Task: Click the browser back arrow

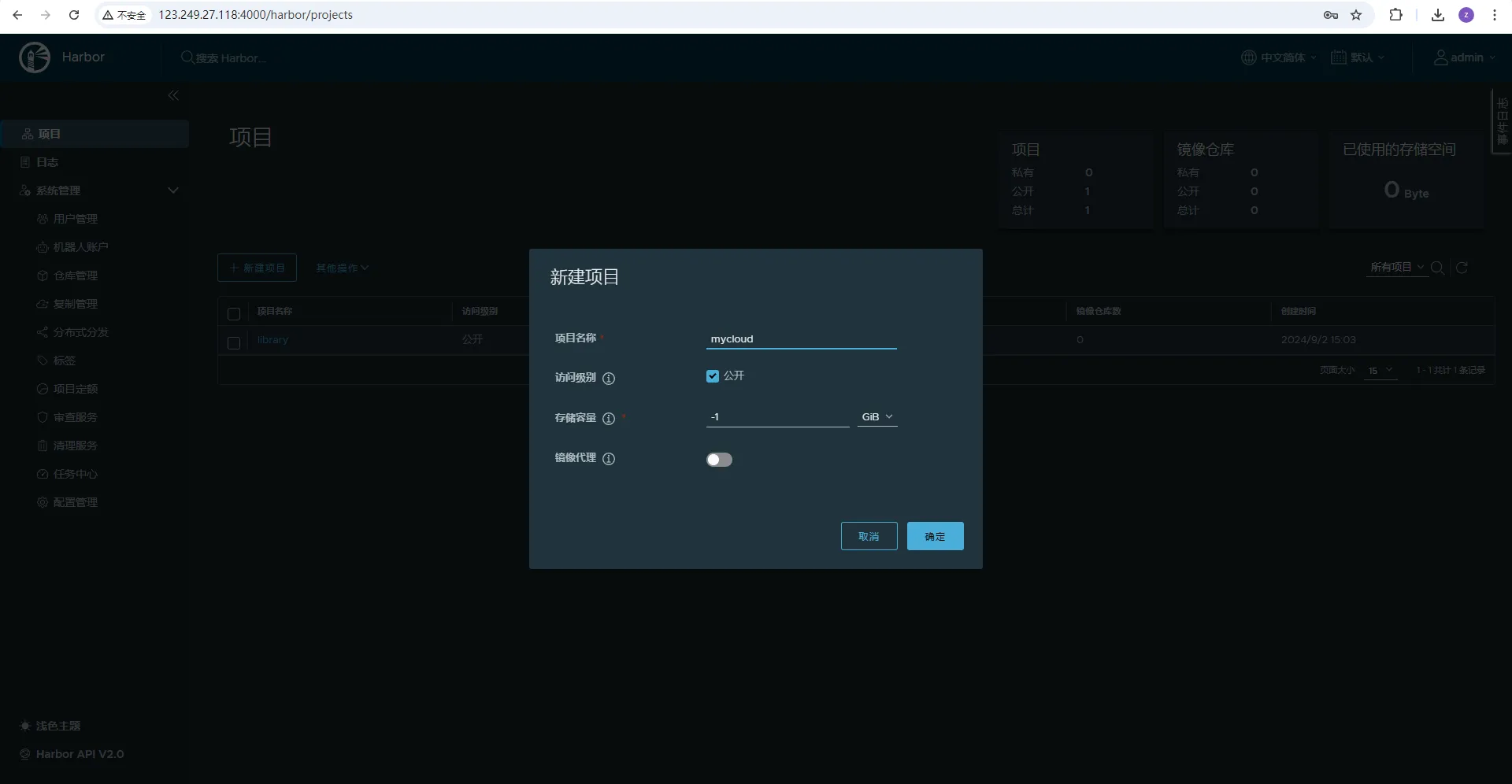Action: 17,15
